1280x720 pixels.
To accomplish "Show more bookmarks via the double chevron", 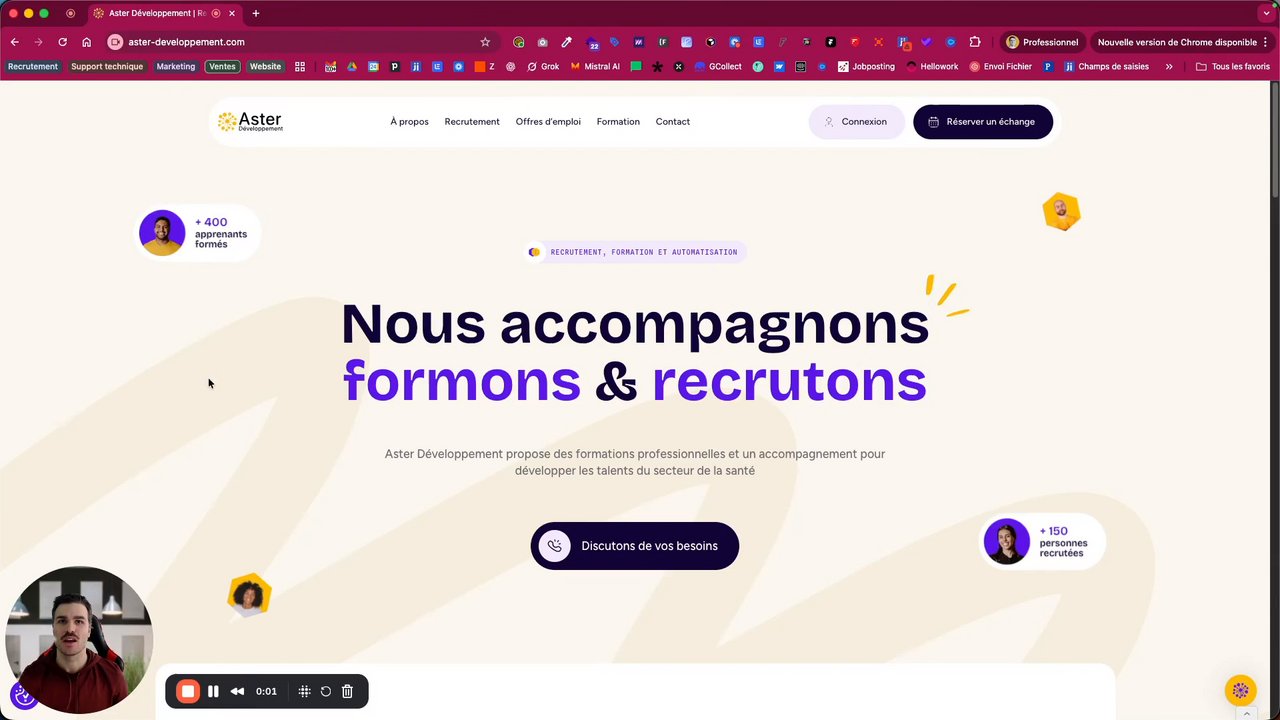I will point(1168,67).
